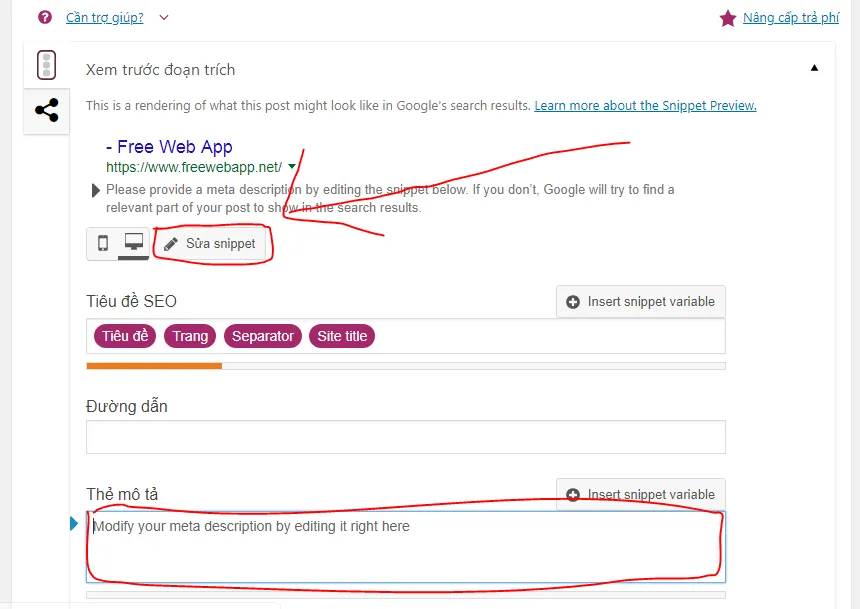Click the 'Xem trước đoạn trích' heading
This screenshot has width=860, height=609.
coord(160,70)
